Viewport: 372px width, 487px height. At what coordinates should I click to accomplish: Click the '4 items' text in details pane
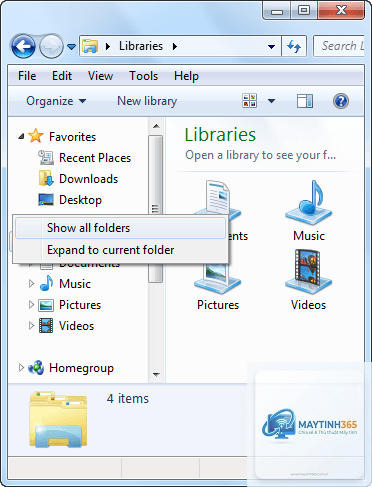point(128,399)
